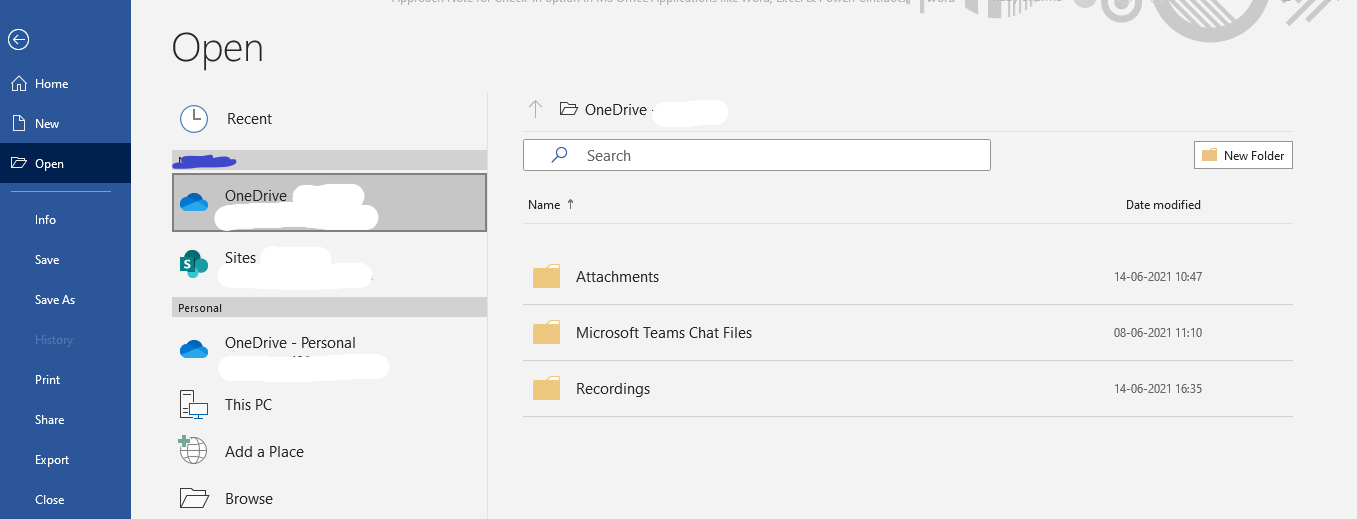This screenshot has height=519, width=1357.
Task: Click the blue cloud icon of selected OneDrive
Action: click(194, 202)
